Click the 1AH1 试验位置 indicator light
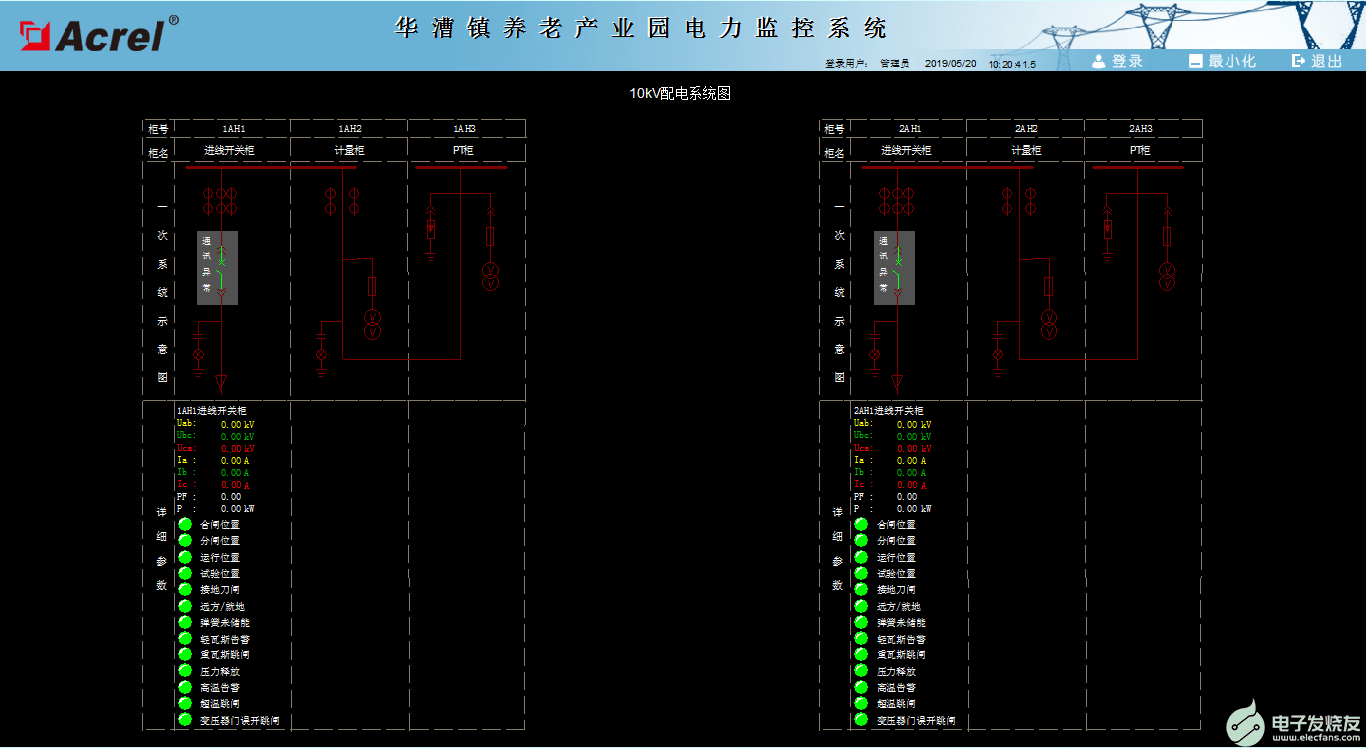 (185, 573)
